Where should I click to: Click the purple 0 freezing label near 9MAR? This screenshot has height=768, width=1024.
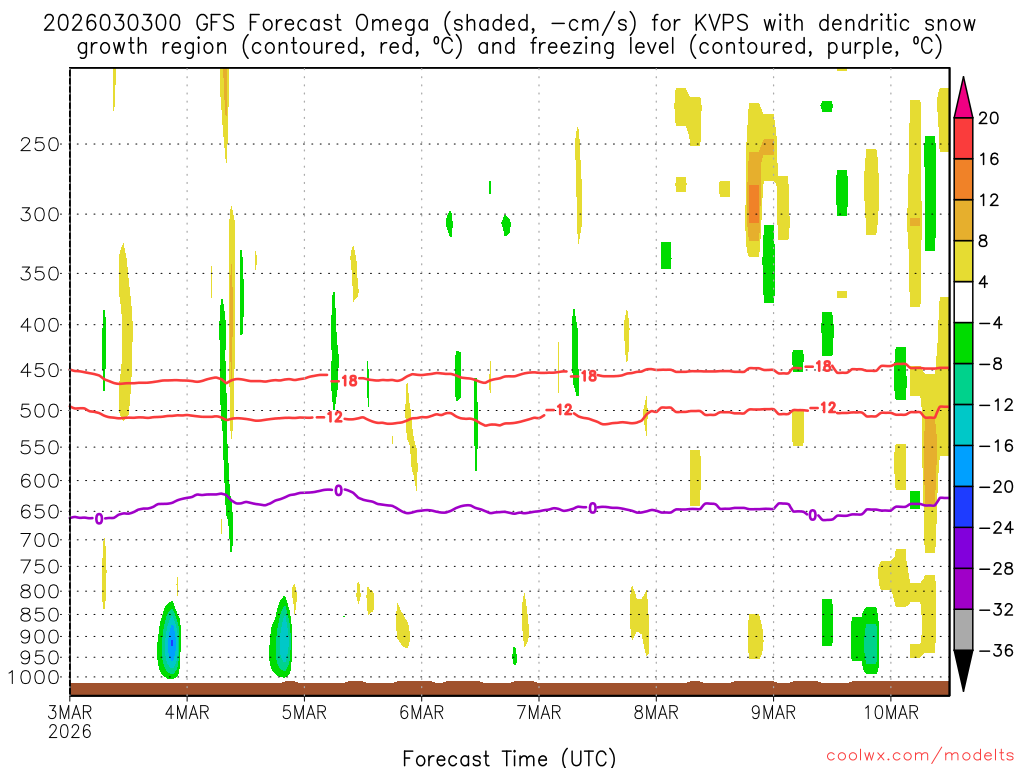click(812, 515)
